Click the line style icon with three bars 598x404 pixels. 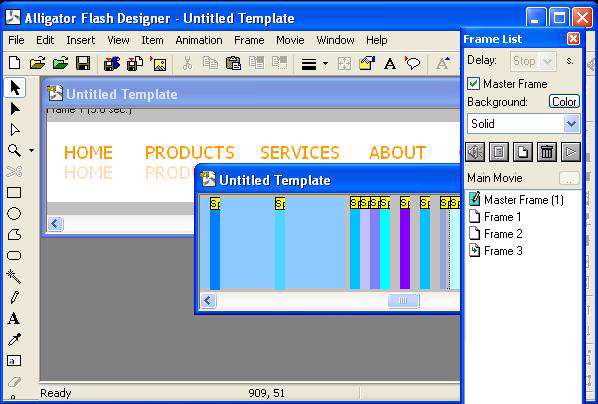point(309,64)
